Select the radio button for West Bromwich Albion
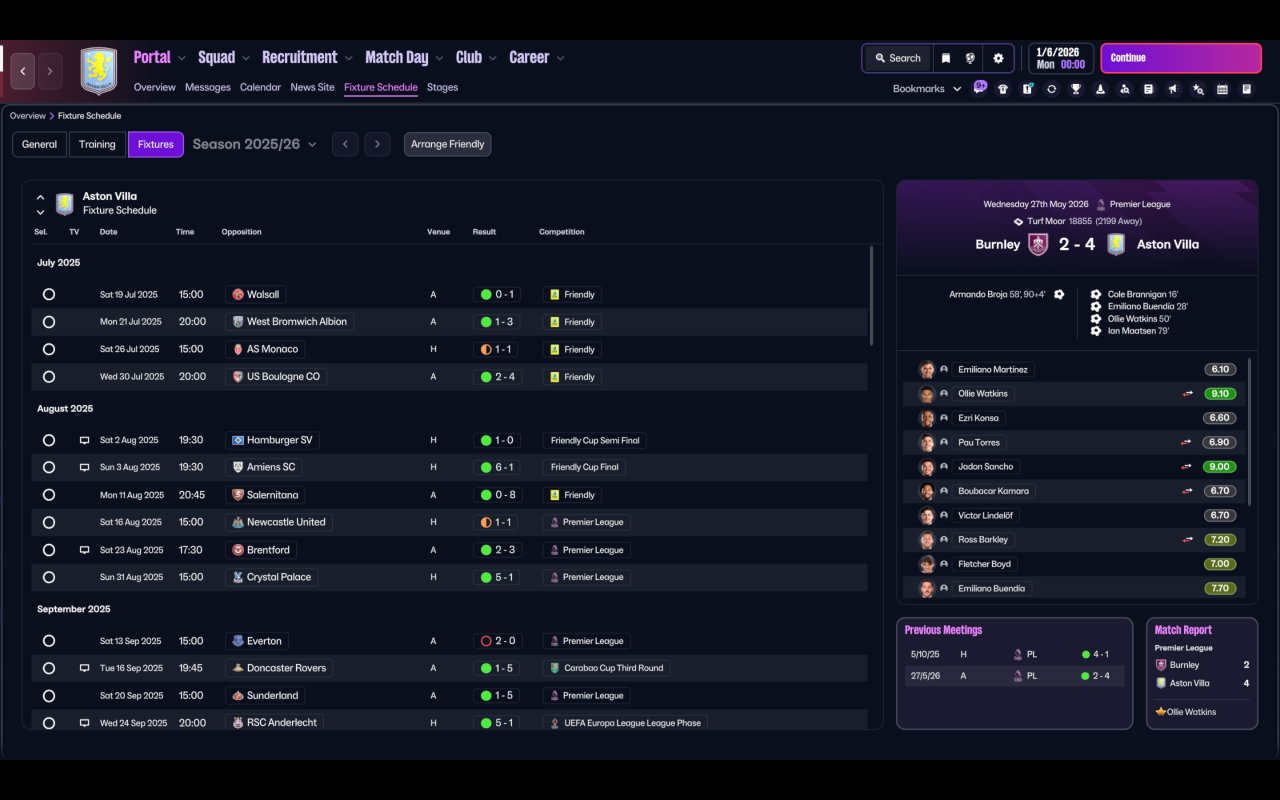This screenshot has width=1280, height=800. (49, 322)
